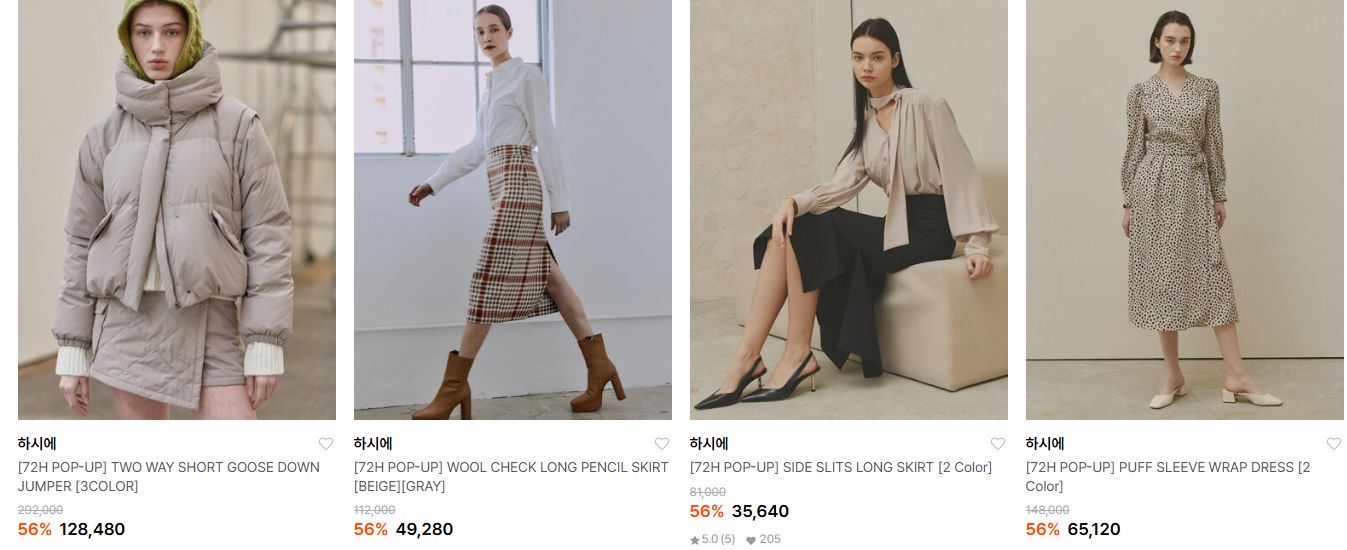Open WOOL CHECK LONG PENCIL SKIRT title link
Screen dimensions: 1347x550
pyautogui.click(x=511, y=477)
